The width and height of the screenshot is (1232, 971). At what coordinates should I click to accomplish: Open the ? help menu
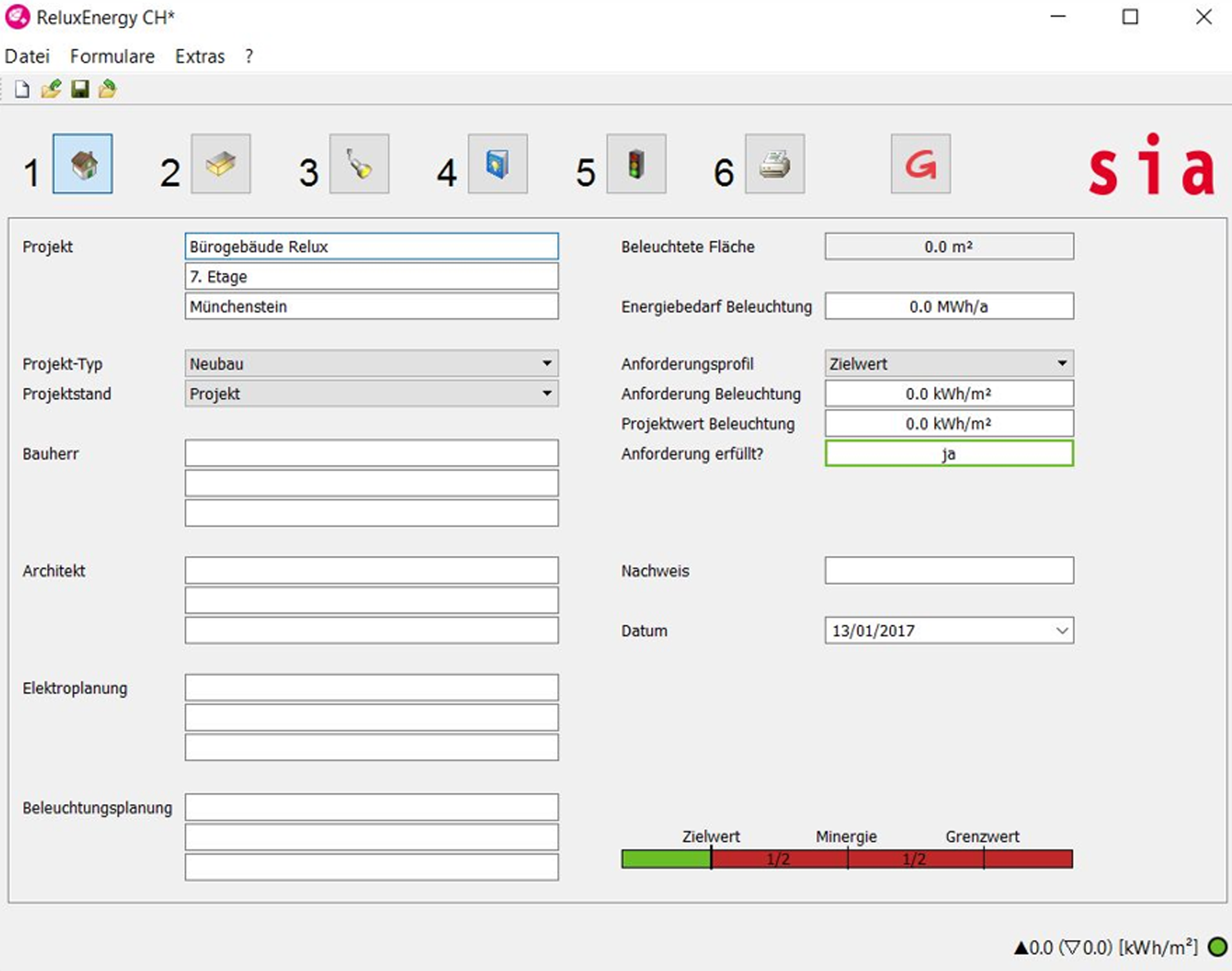click(249, 56)
